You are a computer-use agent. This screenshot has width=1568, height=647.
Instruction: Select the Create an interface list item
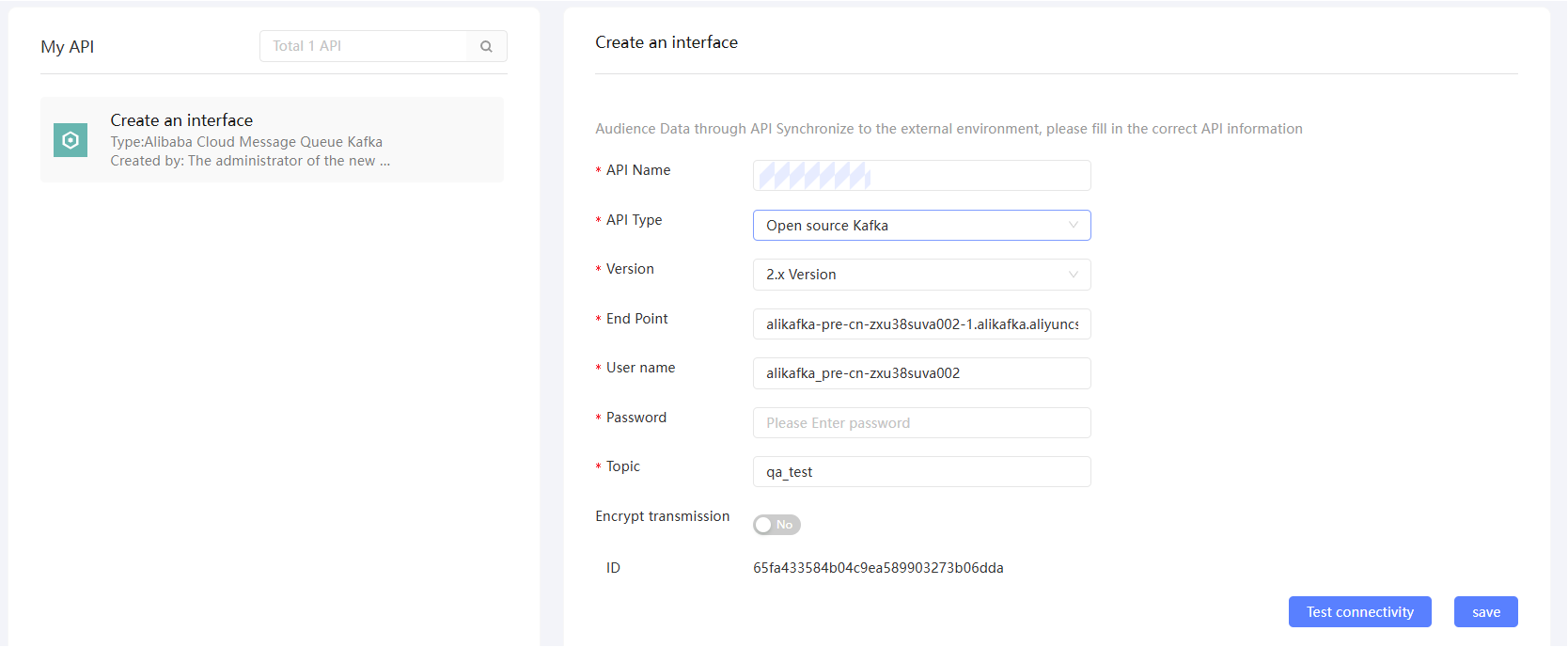pyautogui.click(x=272, y=139)
